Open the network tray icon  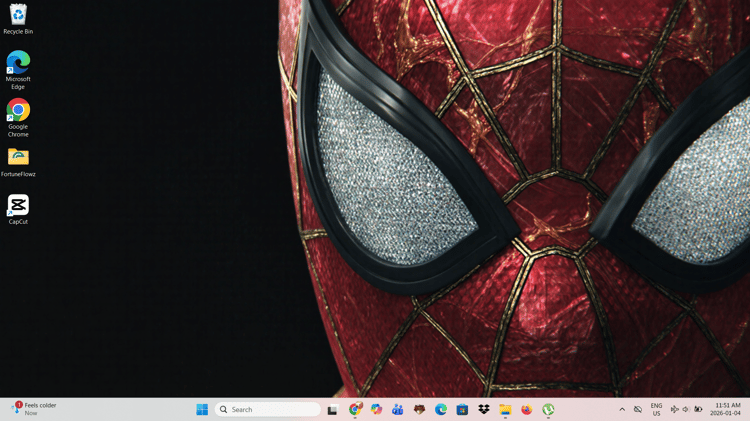point(674,410)
